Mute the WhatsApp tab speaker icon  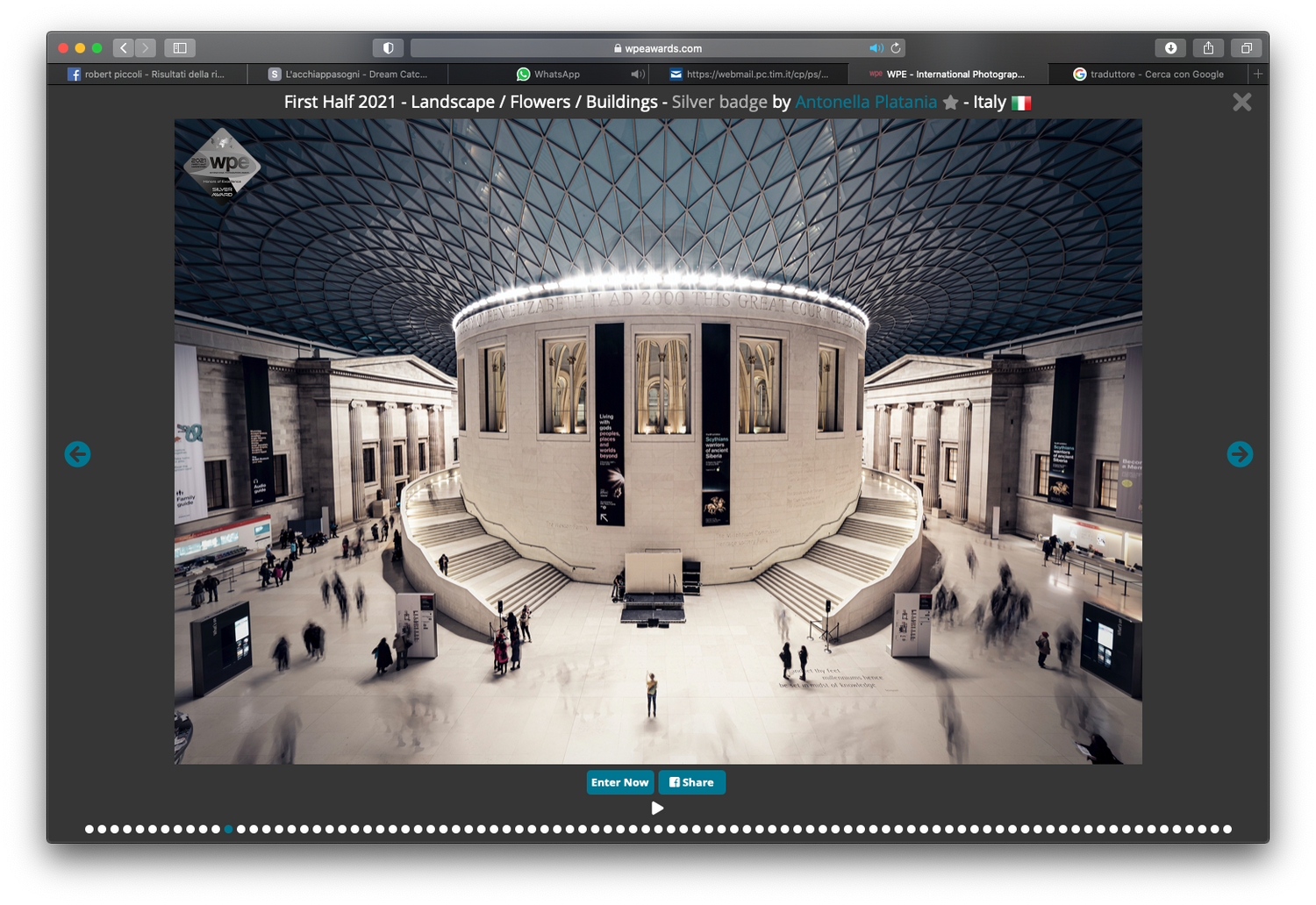637,75
